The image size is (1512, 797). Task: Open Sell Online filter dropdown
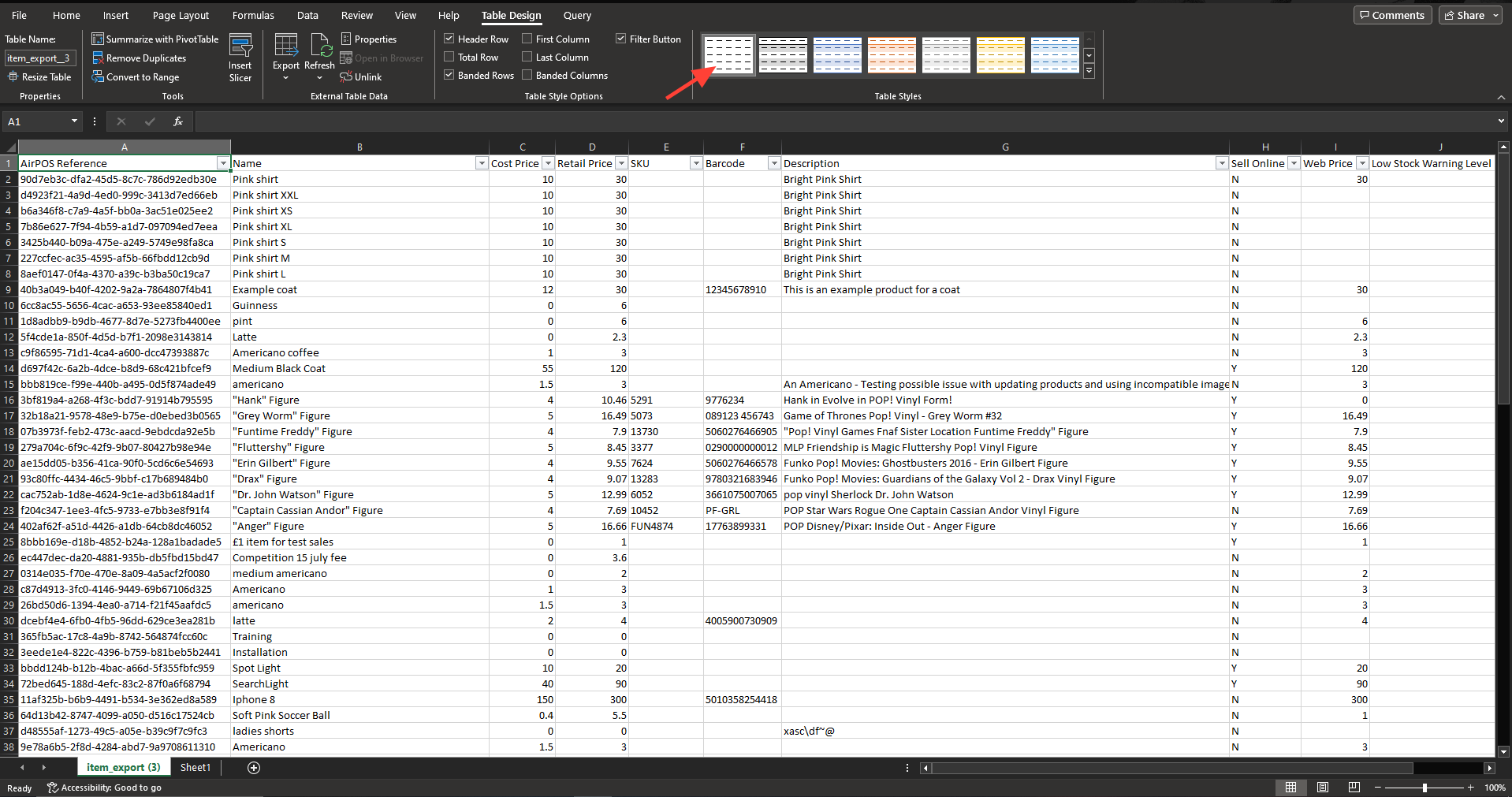[x=1294, y=163]
